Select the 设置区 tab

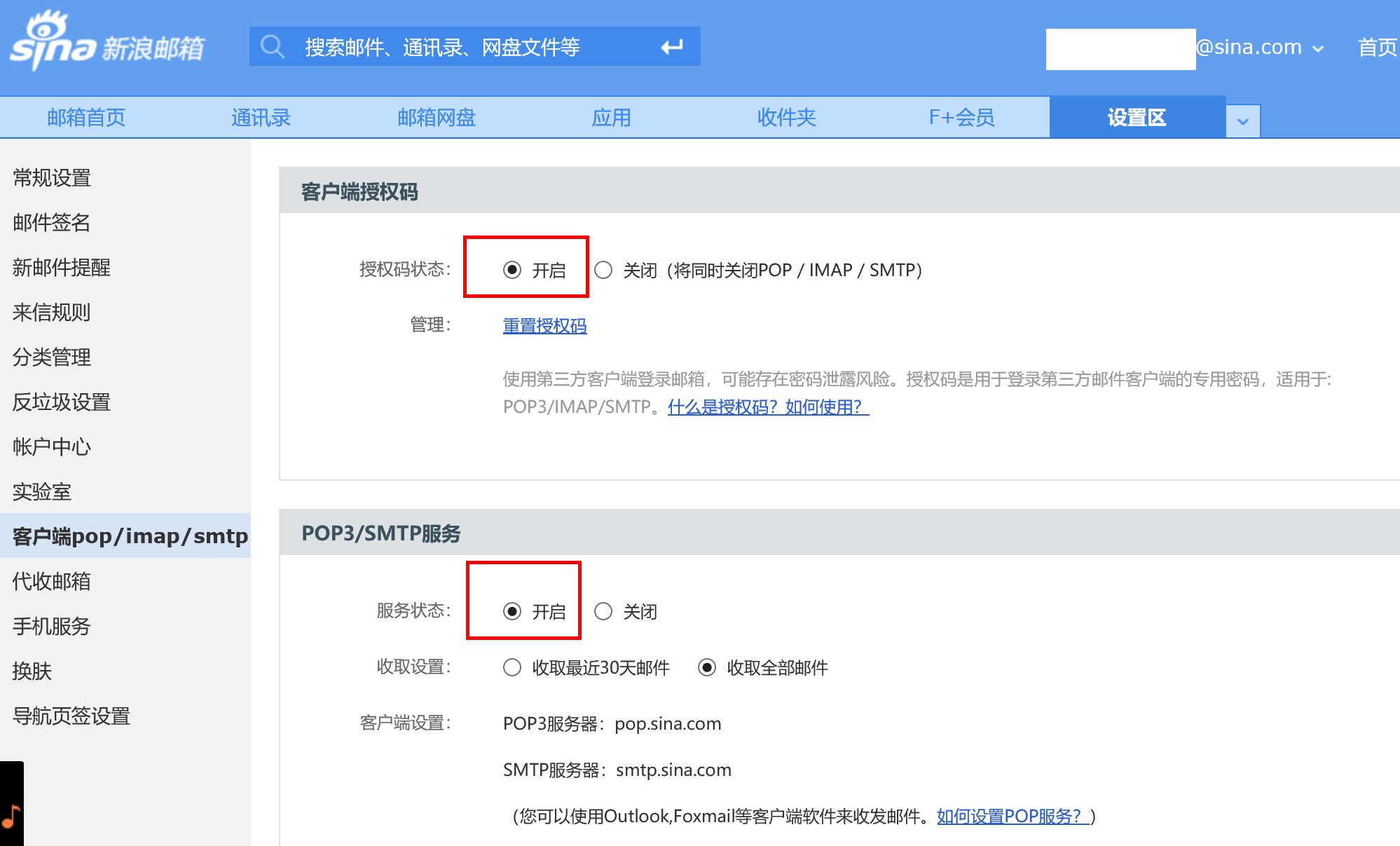coord(1137,118)
